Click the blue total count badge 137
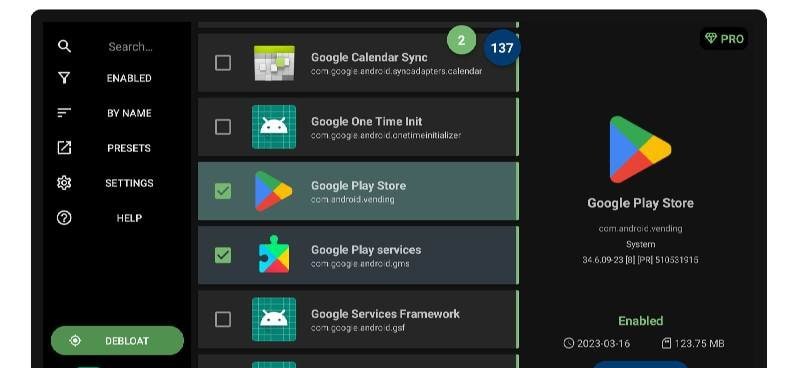This screenshot has width=800, height=368. [502, 48]
